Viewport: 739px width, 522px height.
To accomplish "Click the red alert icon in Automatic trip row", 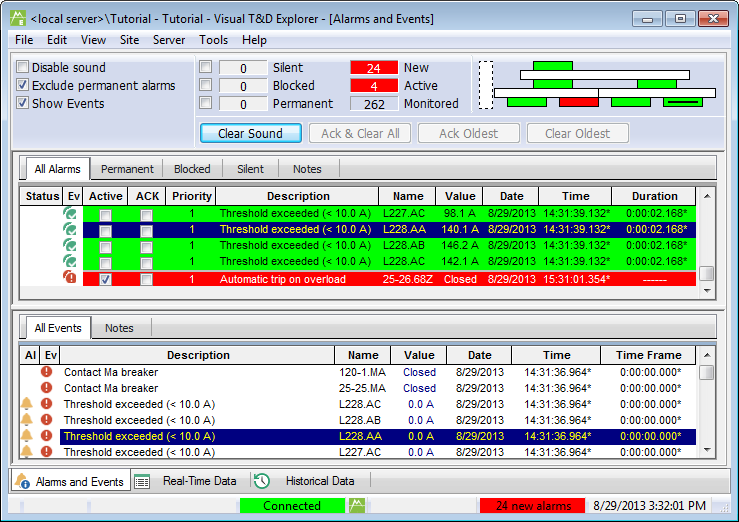I will pos(70,277).
